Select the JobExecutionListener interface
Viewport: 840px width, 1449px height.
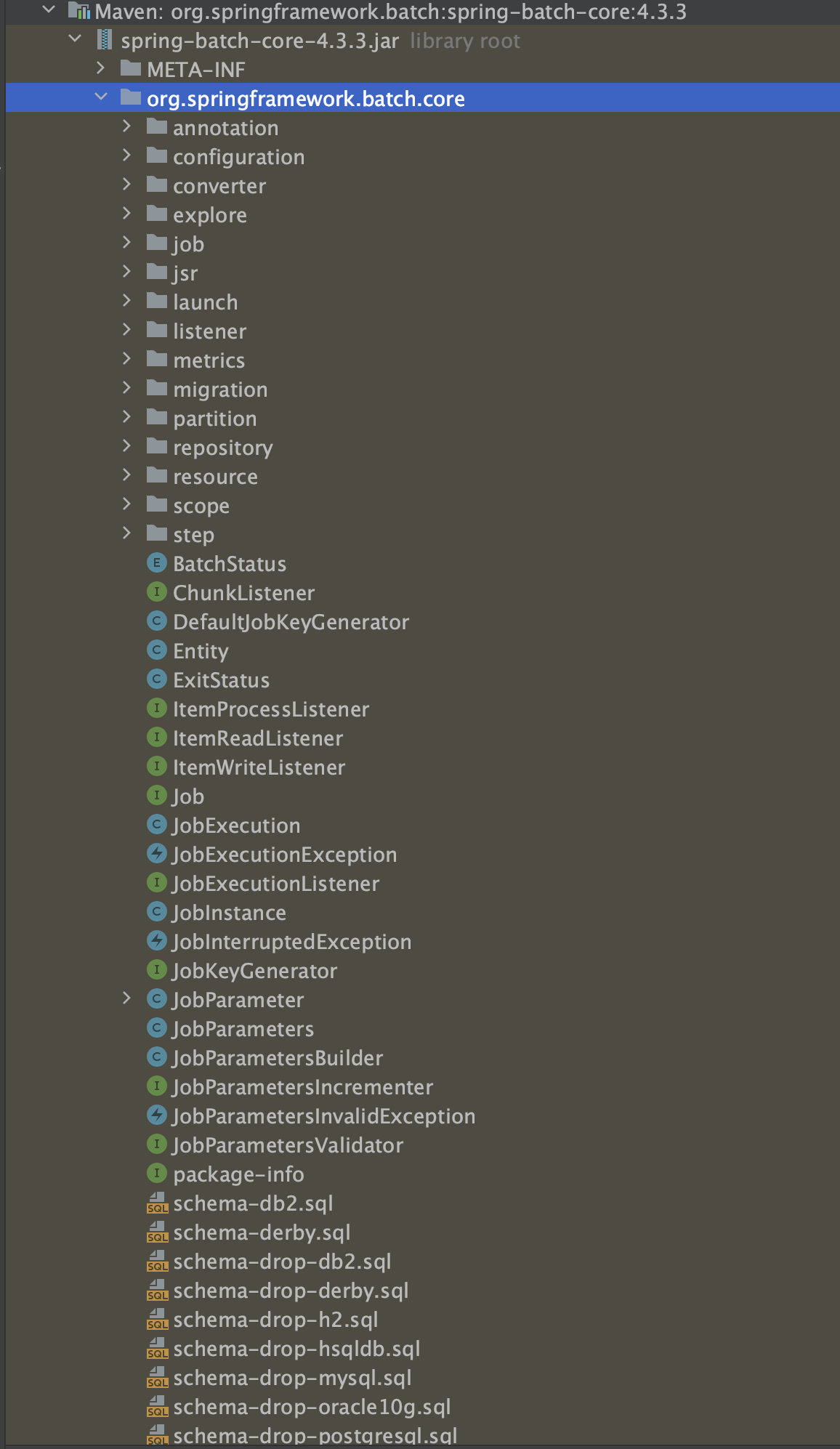[276, 884]
